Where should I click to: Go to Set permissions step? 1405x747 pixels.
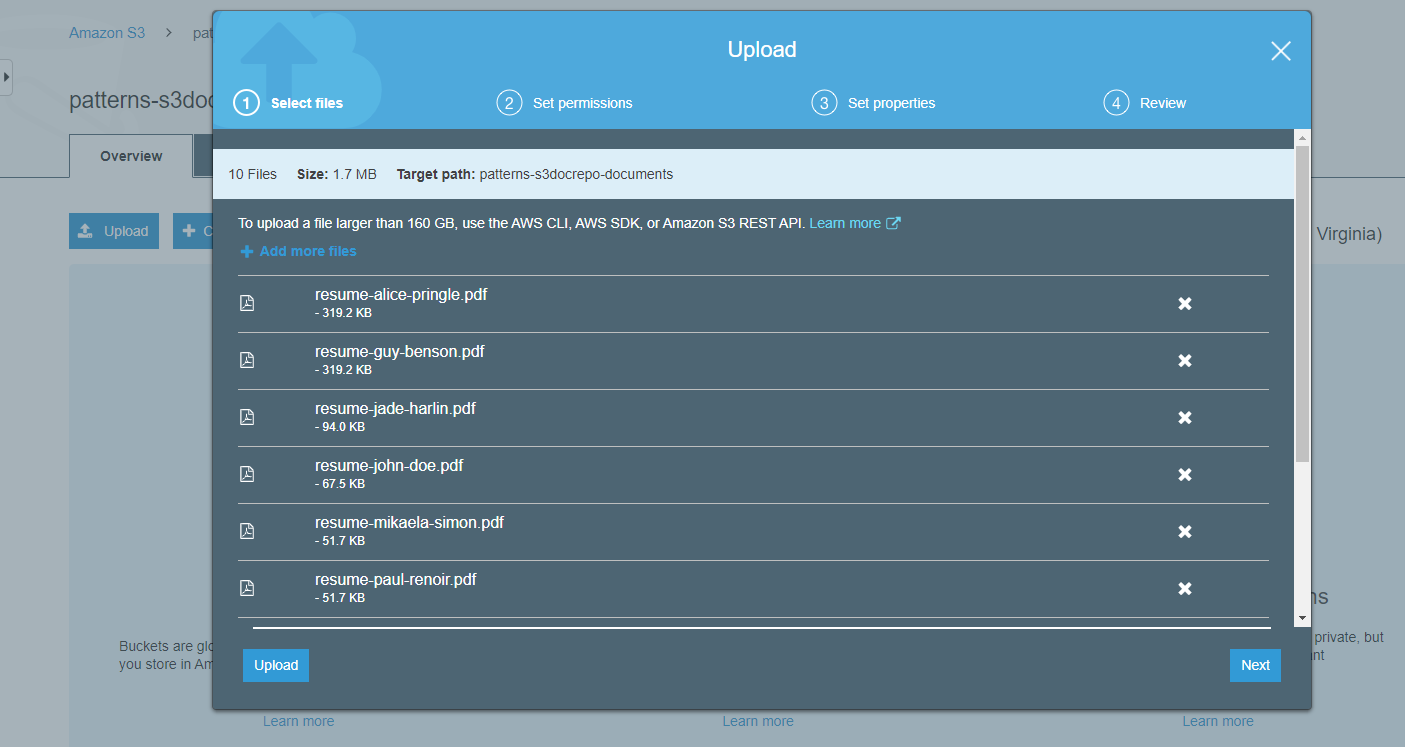[565, 103]
